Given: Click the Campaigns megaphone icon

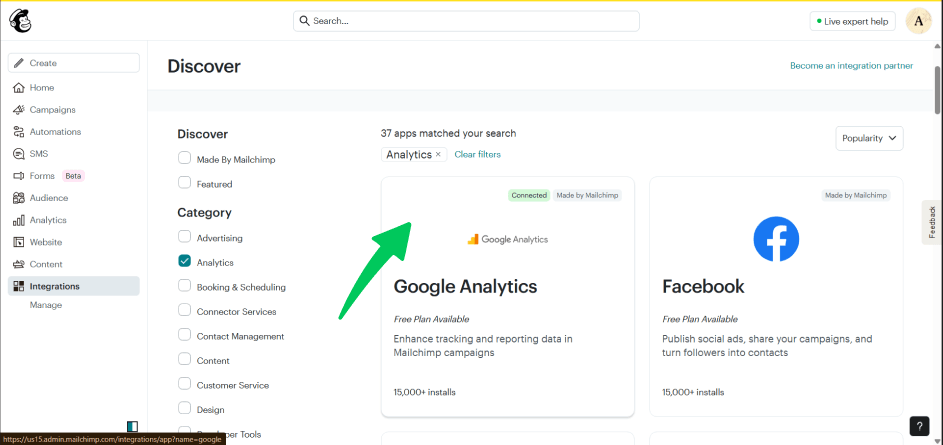Looking at the screenshot, I should coord(19,110).
